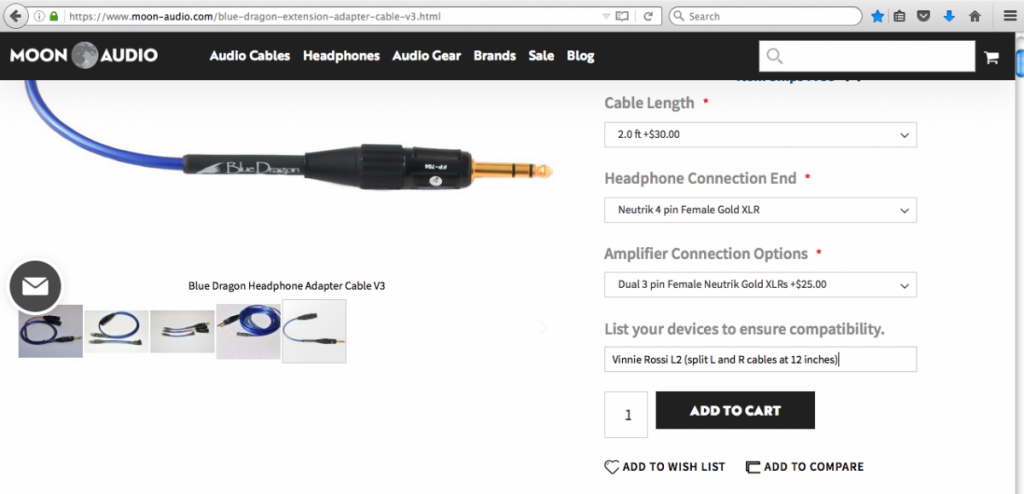Reload the page with the refresh icon
The image size is (1024, 494).
648,16
